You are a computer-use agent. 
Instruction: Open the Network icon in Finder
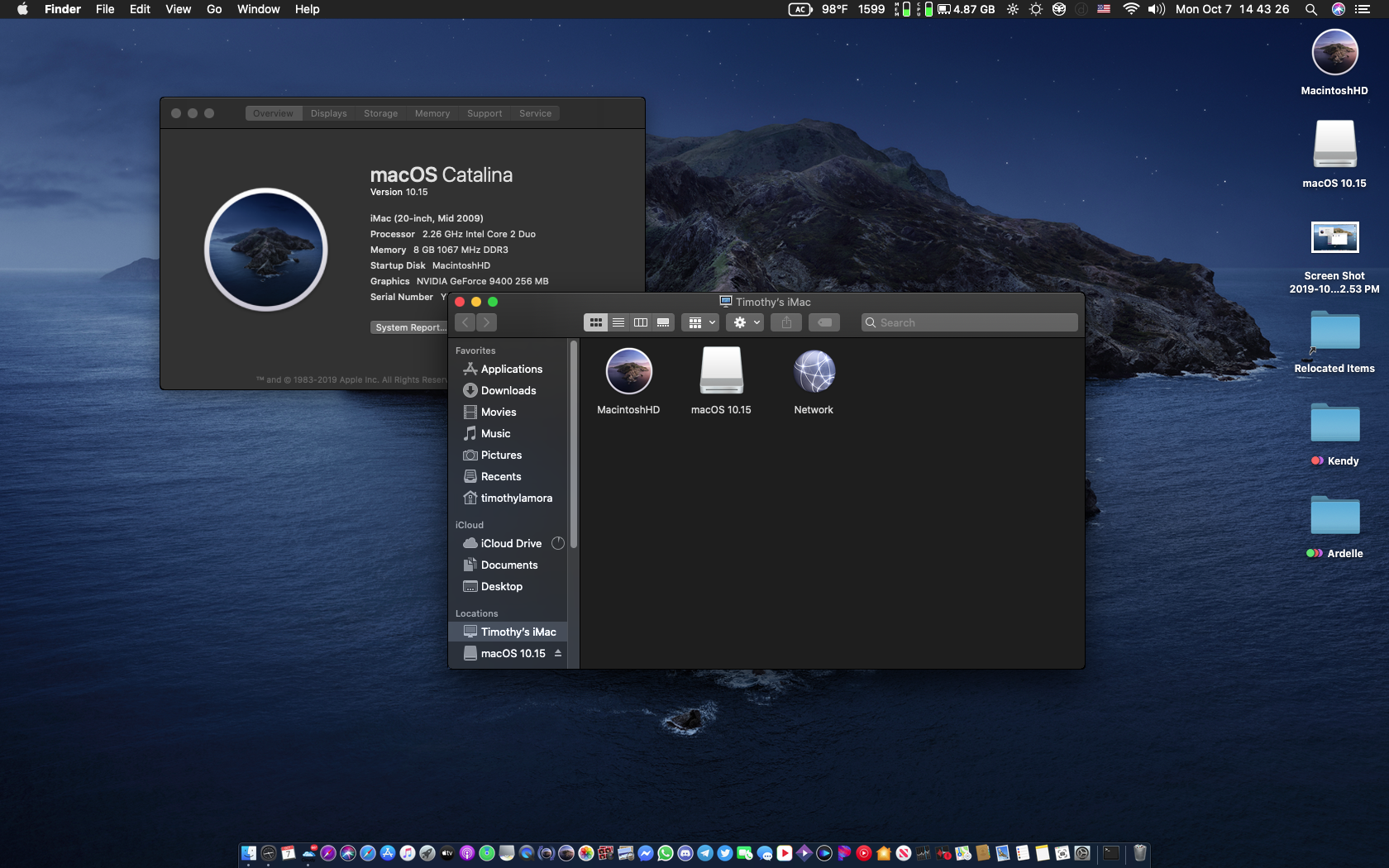point(814,373)
